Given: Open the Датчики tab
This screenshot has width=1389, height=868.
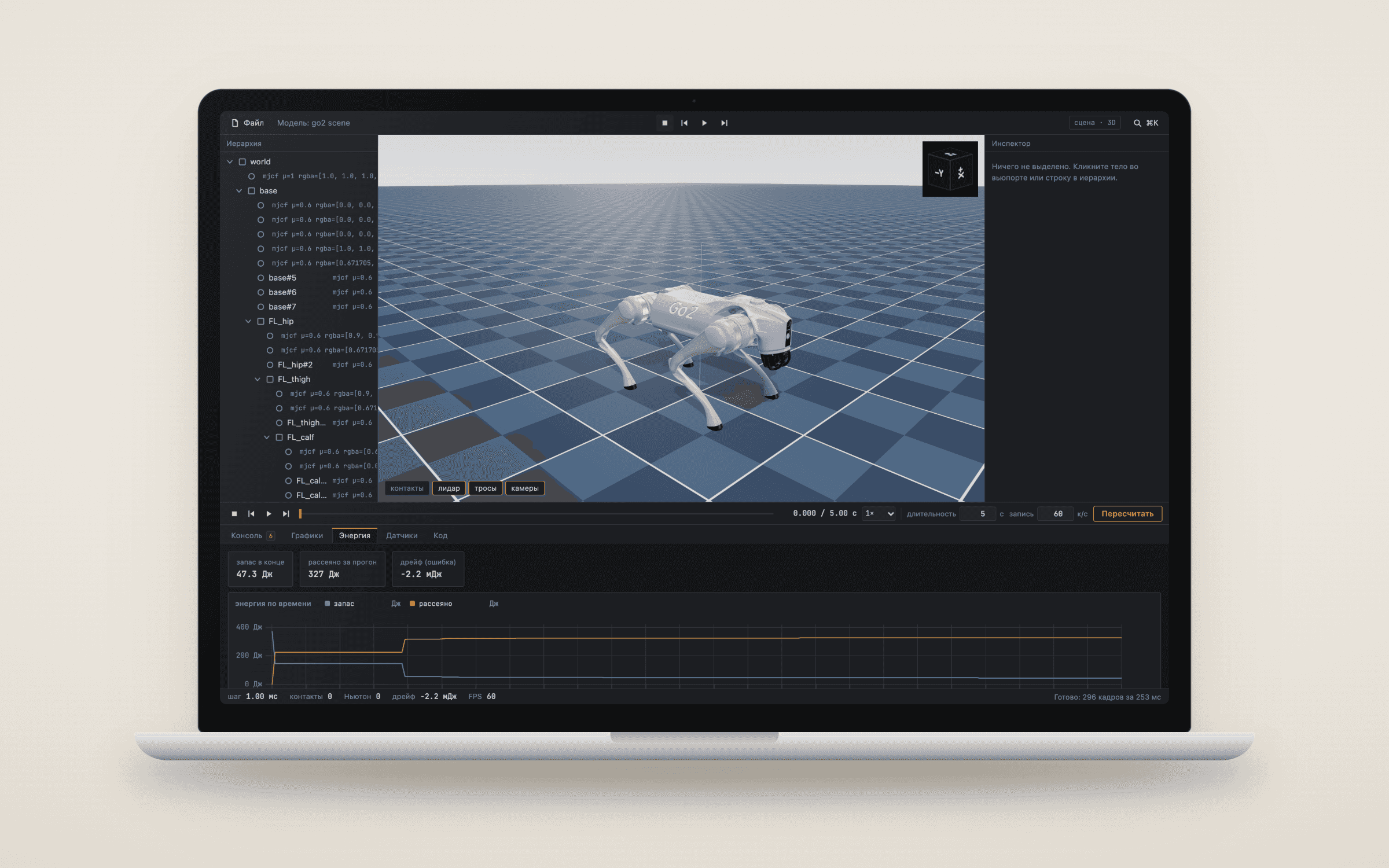Looking at the screenshot, I should point(402,536).
